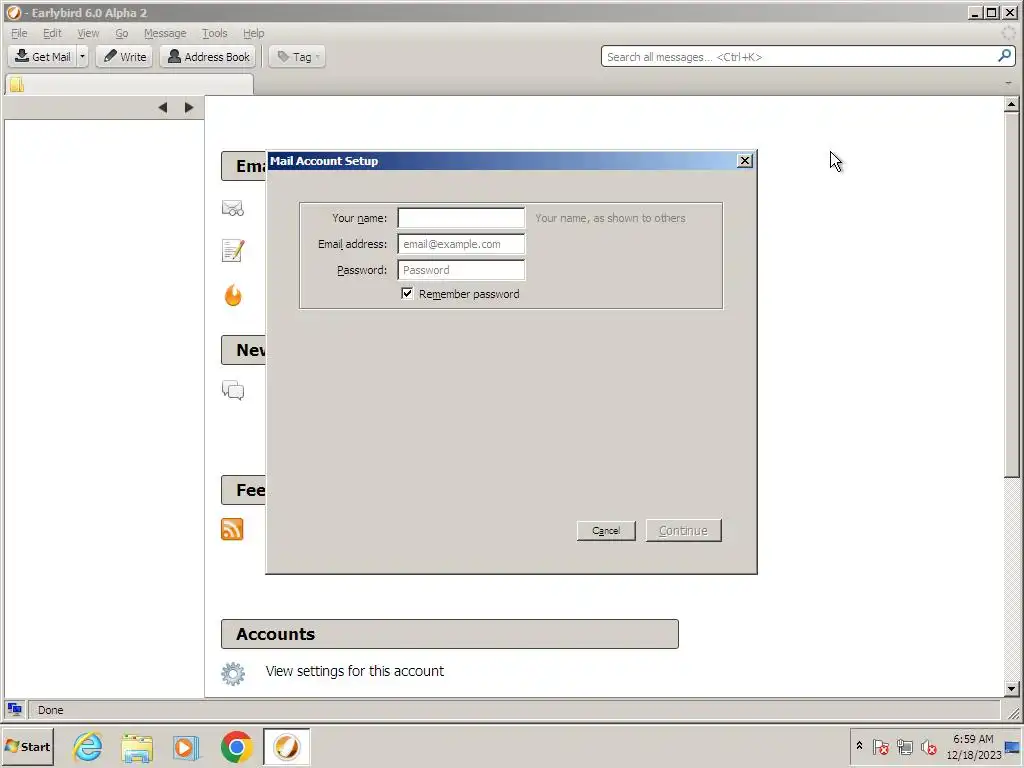Launch Google Chrome from taskbar
The width and height of the screenshot is (1024, 768).
pyautogui.click(x=236, y=747)
